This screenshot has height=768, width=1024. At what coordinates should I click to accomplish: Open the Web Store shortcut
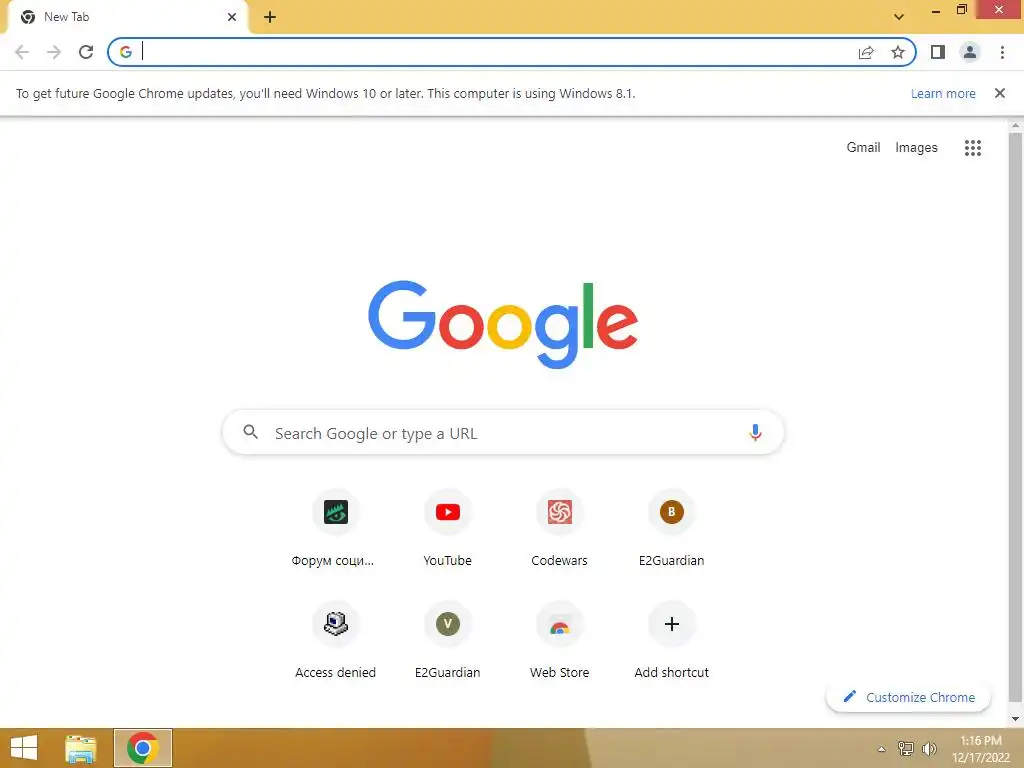(560, 641)
